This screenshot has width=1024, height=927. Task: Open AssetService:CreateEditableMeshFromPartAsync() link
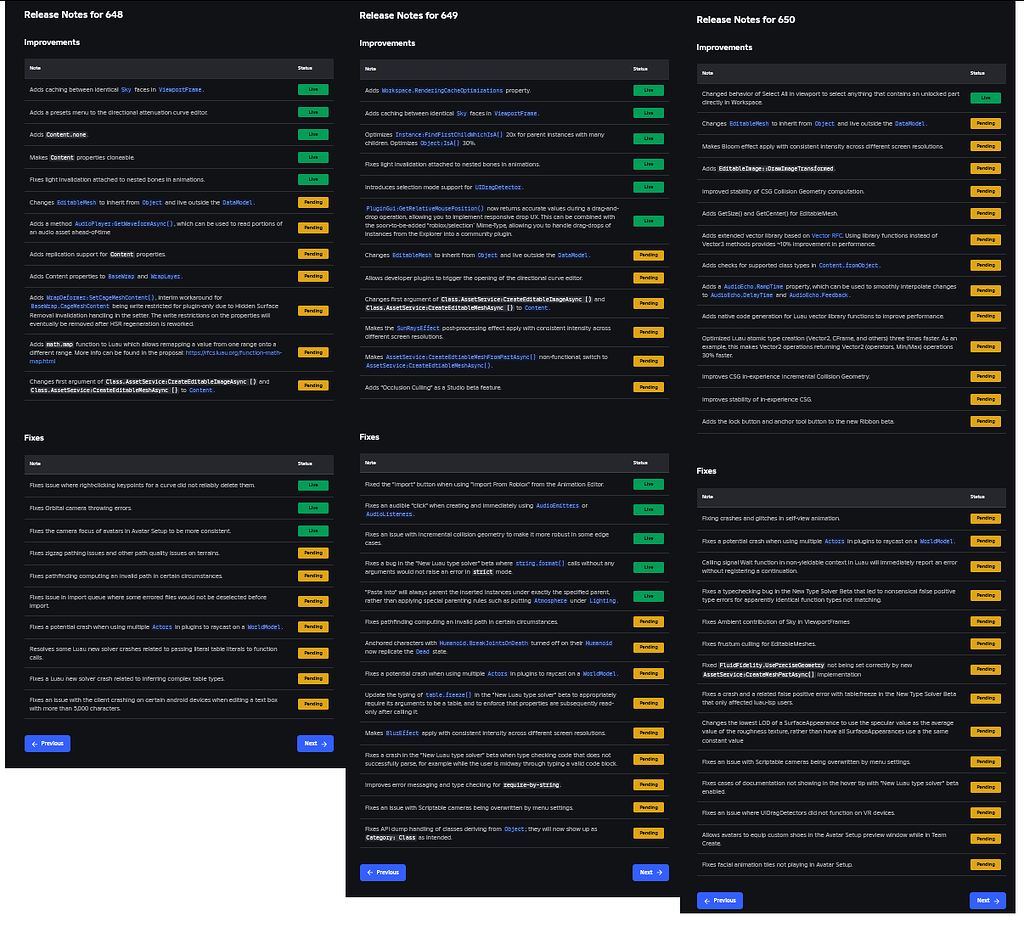[x=460, y=357]
